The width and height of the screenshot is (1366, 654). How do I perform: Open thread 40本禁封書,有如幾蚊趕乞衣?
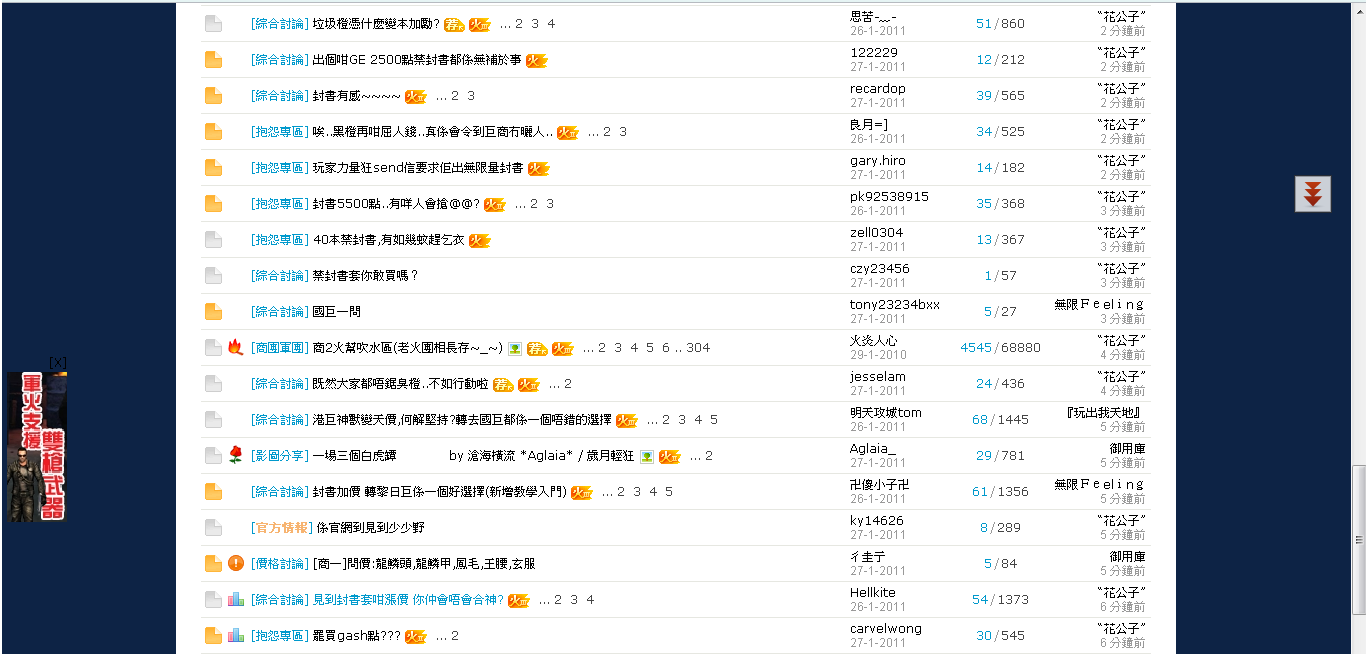coord(388,240)
